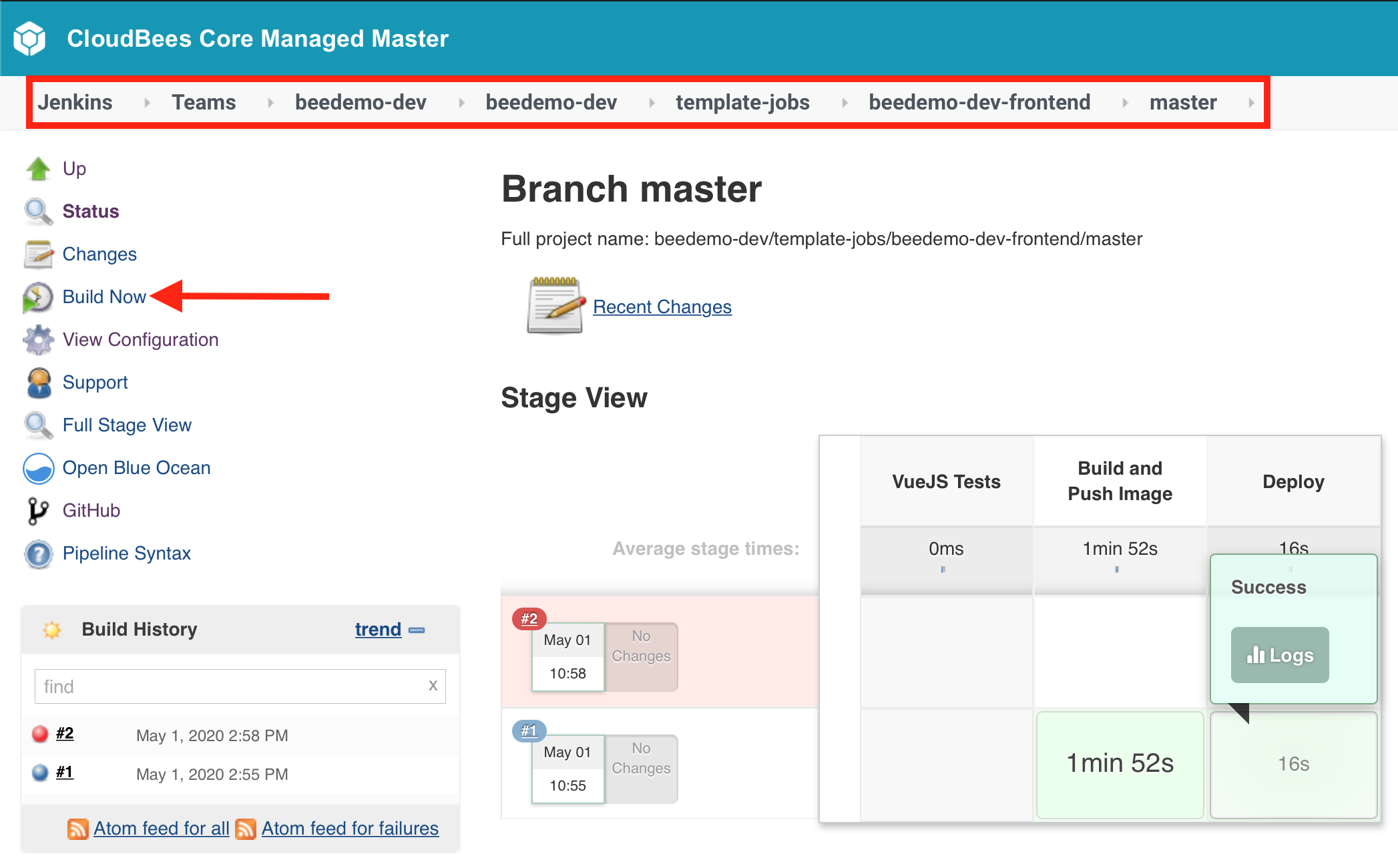Open Blue Ocean link
The height and width of the screenshot is (868, 1398).
136,468
